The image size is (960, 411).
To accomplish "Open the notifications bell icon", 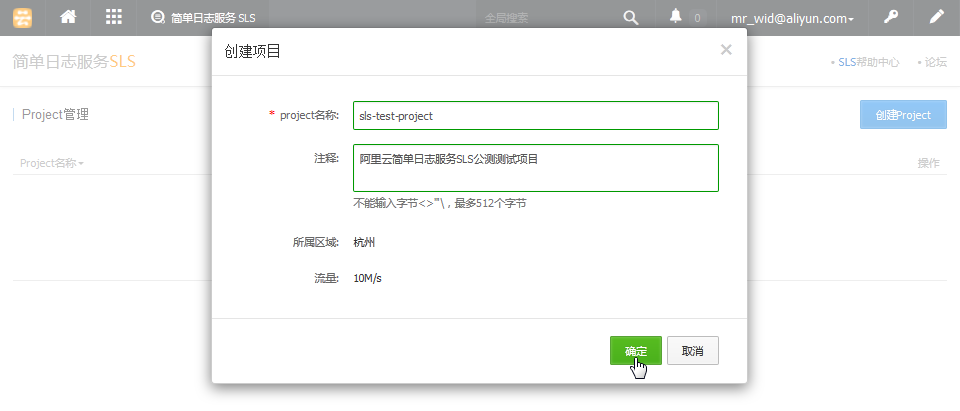I will coord(675,17).
